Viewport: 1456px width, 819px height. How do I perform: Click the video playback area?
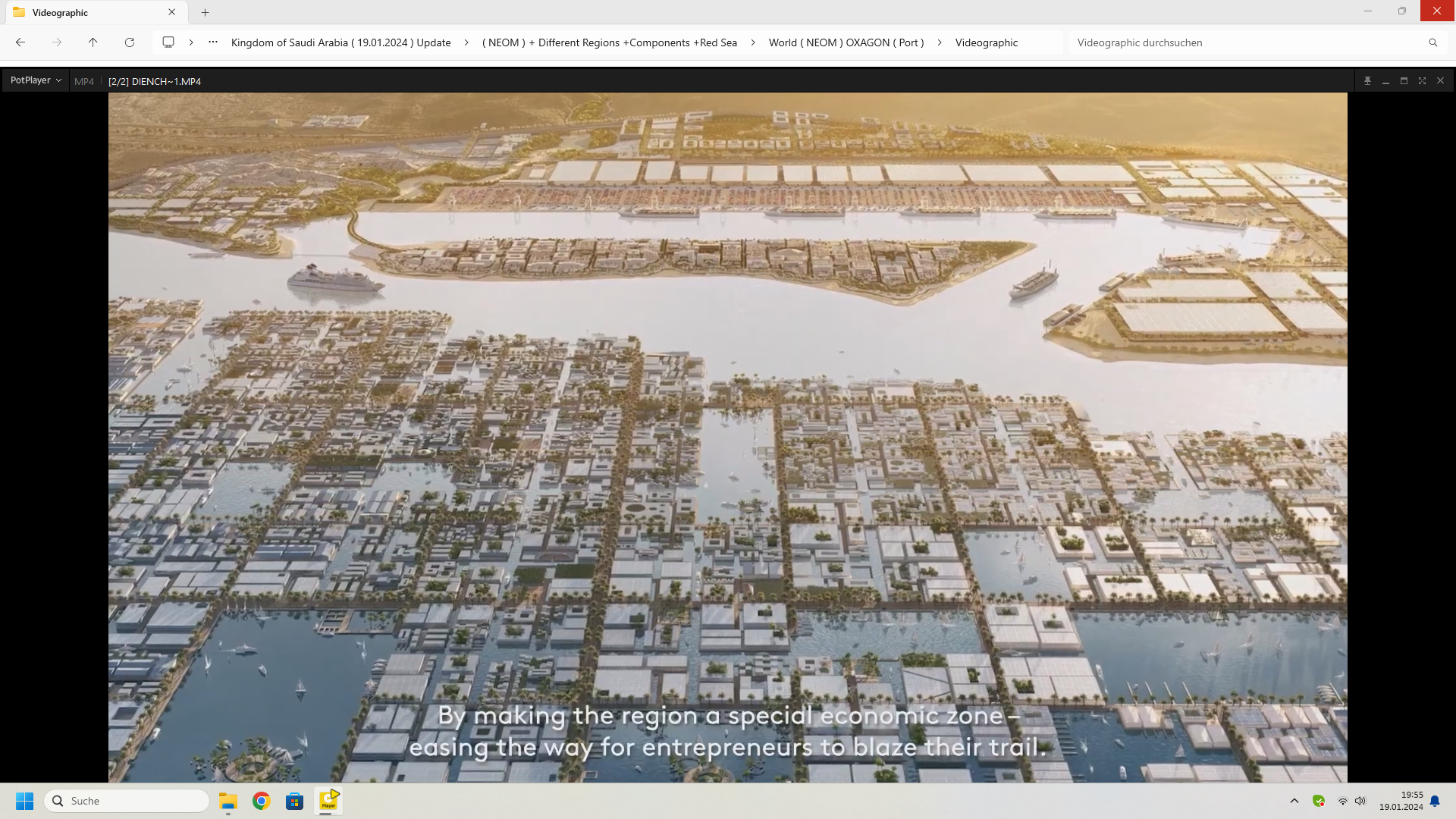[x=728, y=438]
